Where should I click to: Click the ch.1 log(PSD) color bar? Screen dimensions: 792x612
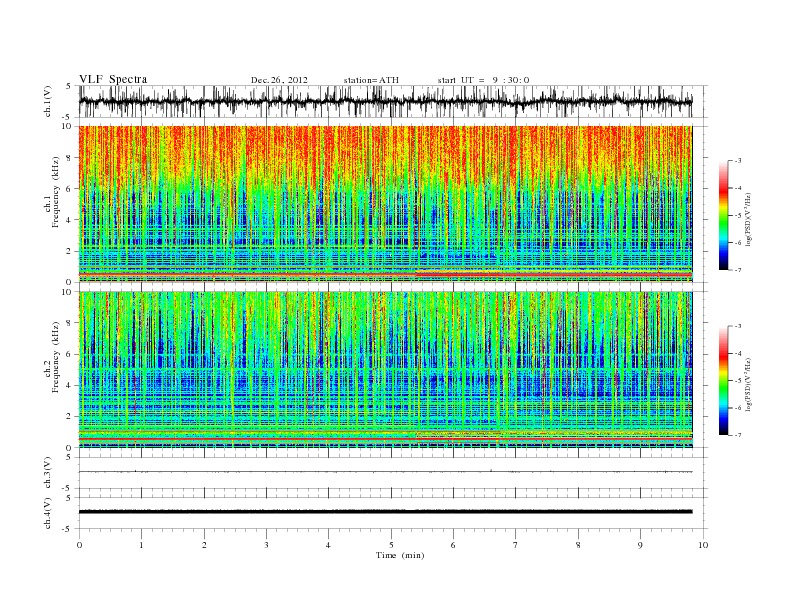click(724, 216)
